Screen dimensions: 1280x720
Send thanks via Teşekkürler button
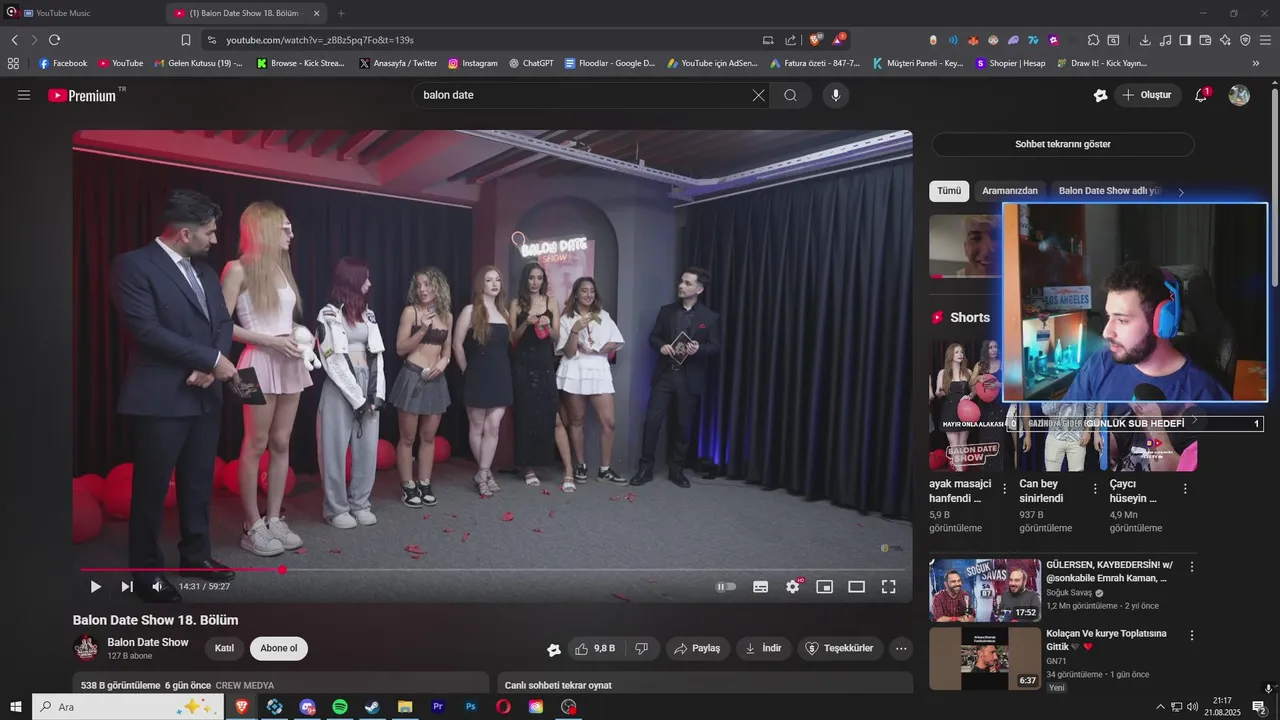tap(840, 648)
